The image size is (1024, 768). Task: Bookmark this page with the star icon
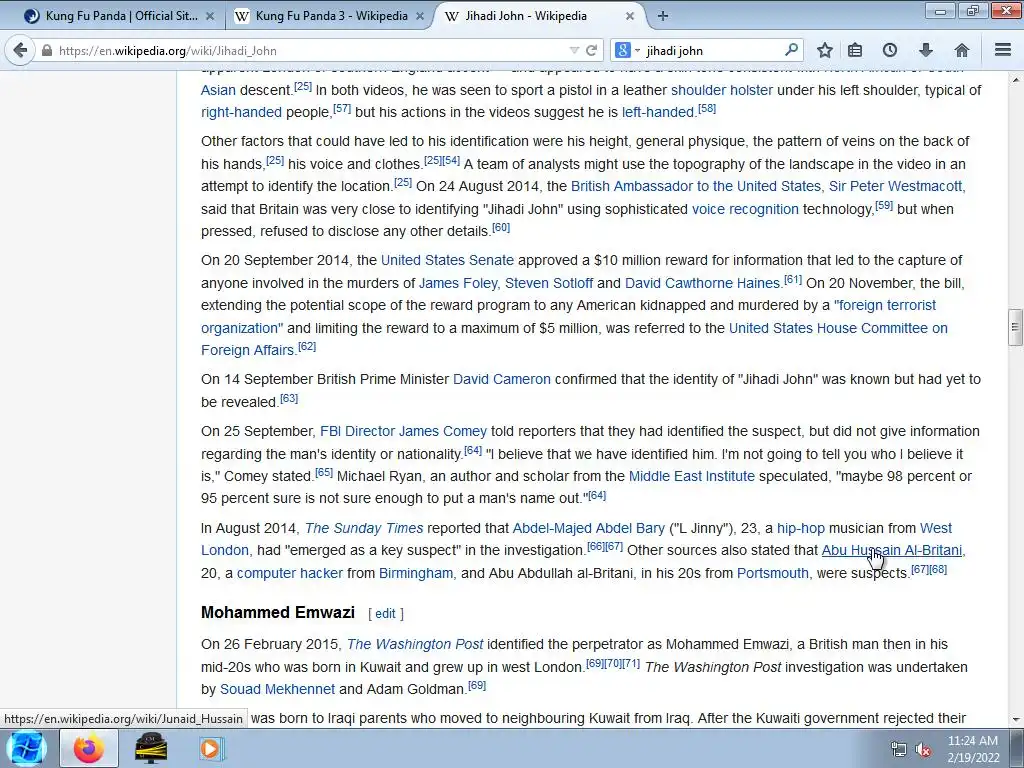[x=825, y=50]
